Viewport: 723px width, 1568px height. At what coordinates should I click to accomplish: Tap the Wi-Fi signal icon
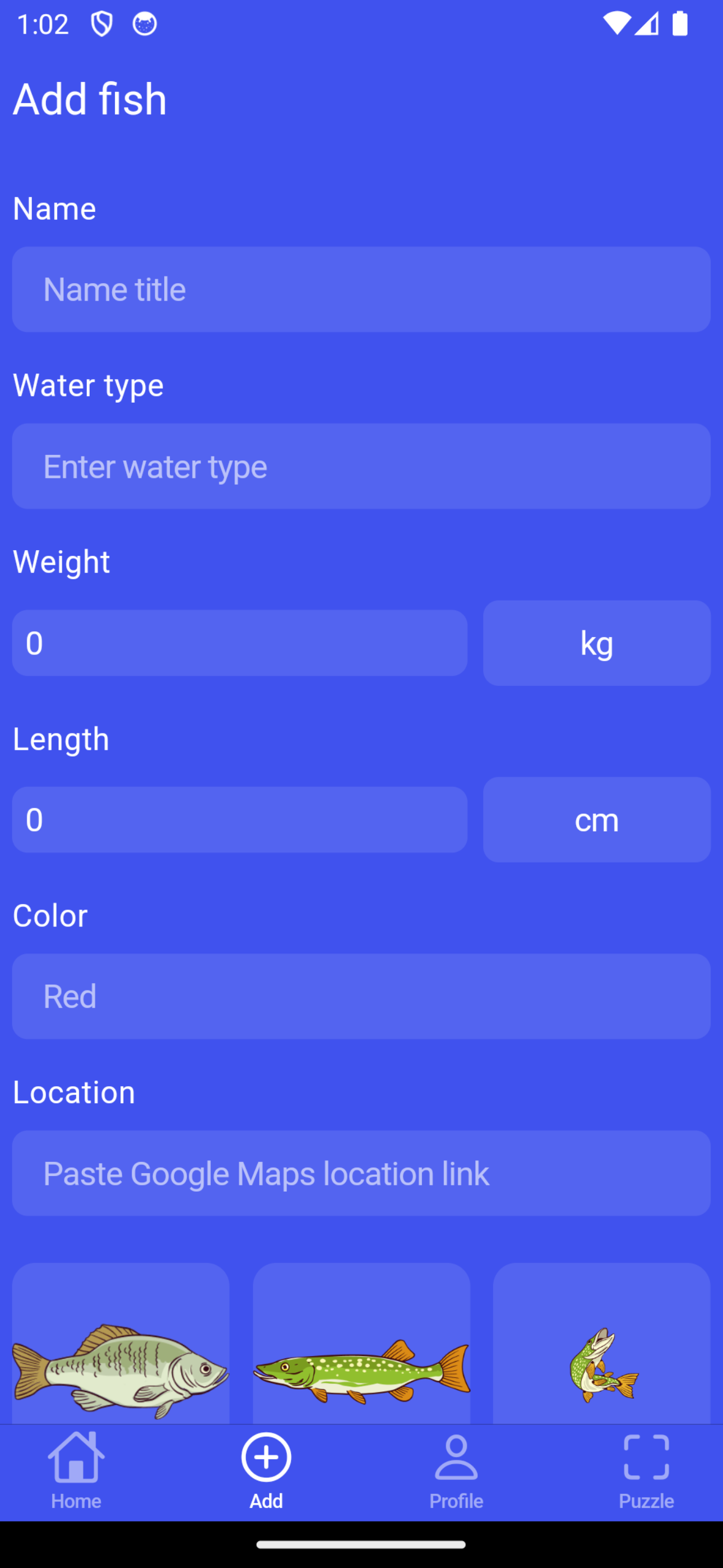[x=616, y=24]
